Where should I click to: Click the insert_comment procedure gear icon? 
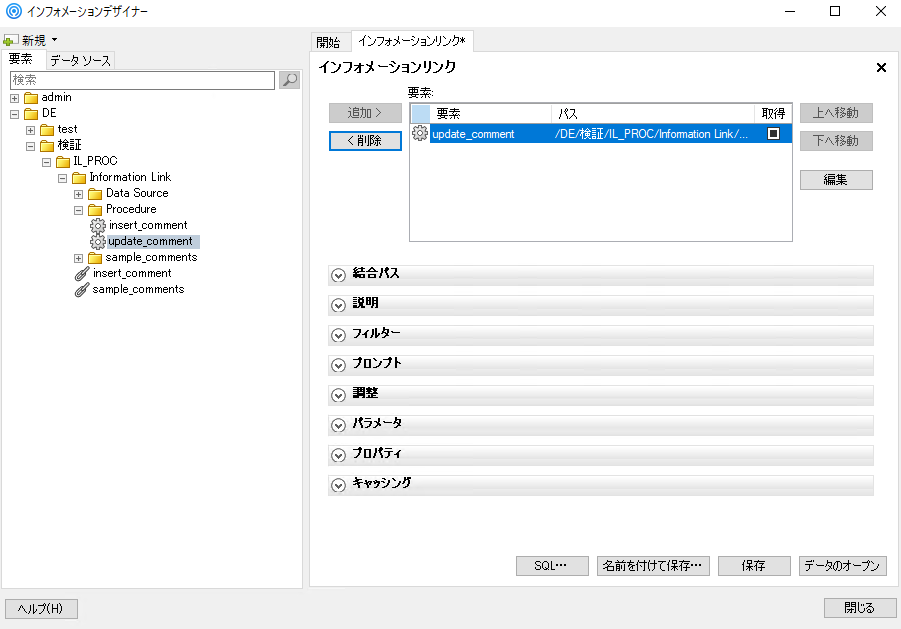[98, 226]
